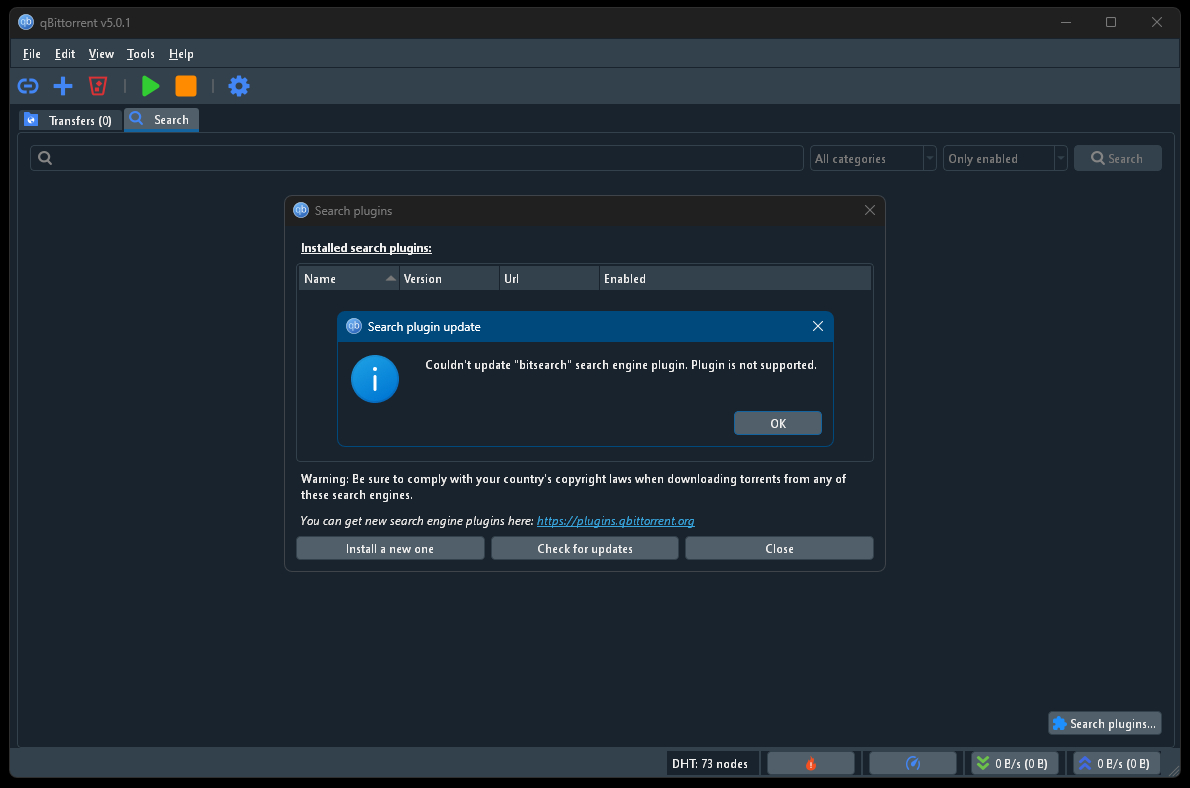This screenshot has height=788, width=1190.
Task: Confirm the plugin update message with OK
Action: [778, 424]
